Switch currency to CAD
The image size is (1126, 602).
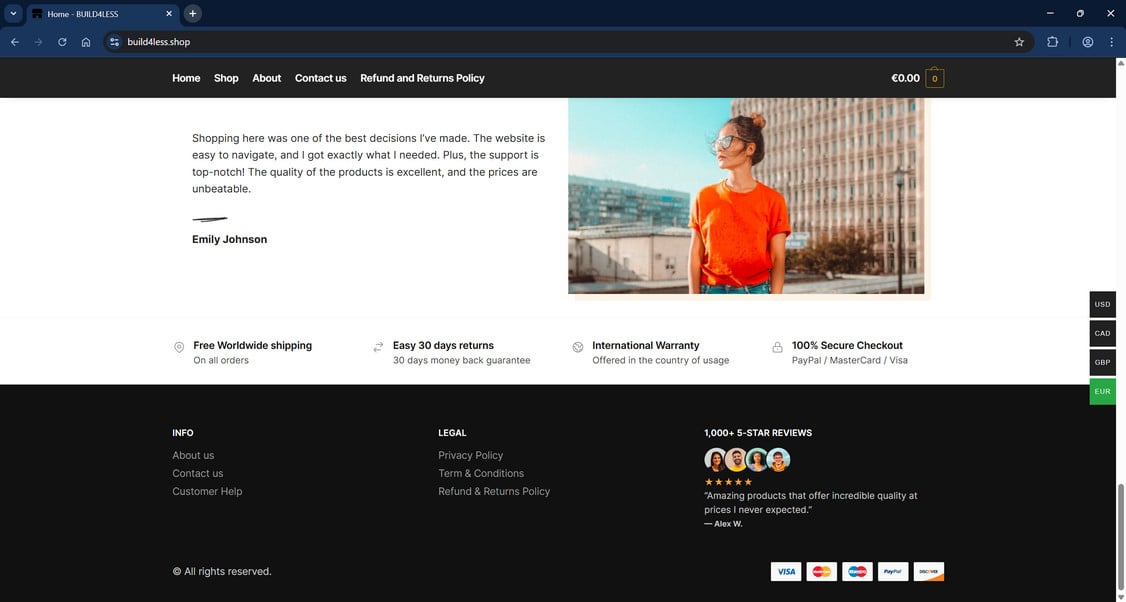(1102, 333)
